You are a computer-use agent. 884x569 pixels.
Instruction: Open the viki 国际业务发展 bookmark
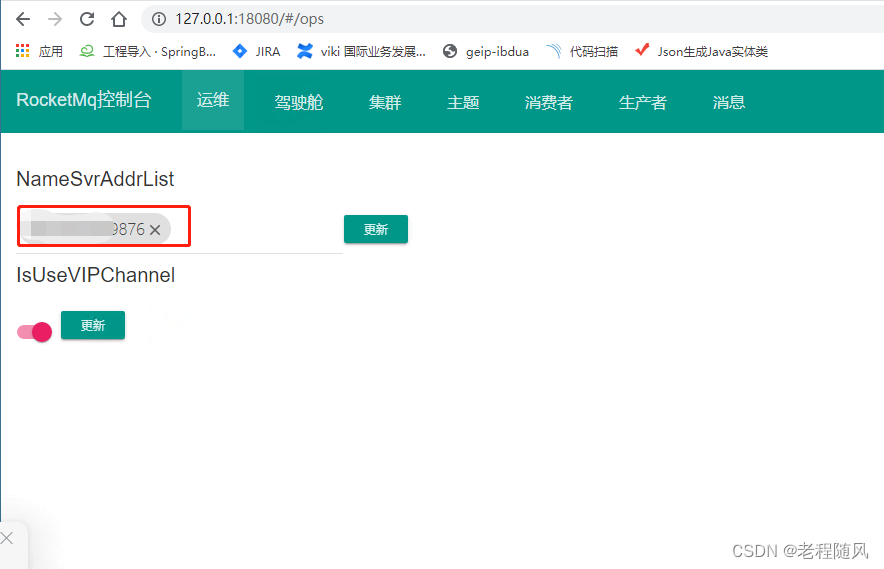pyautogui.click(x=361, y=51)
